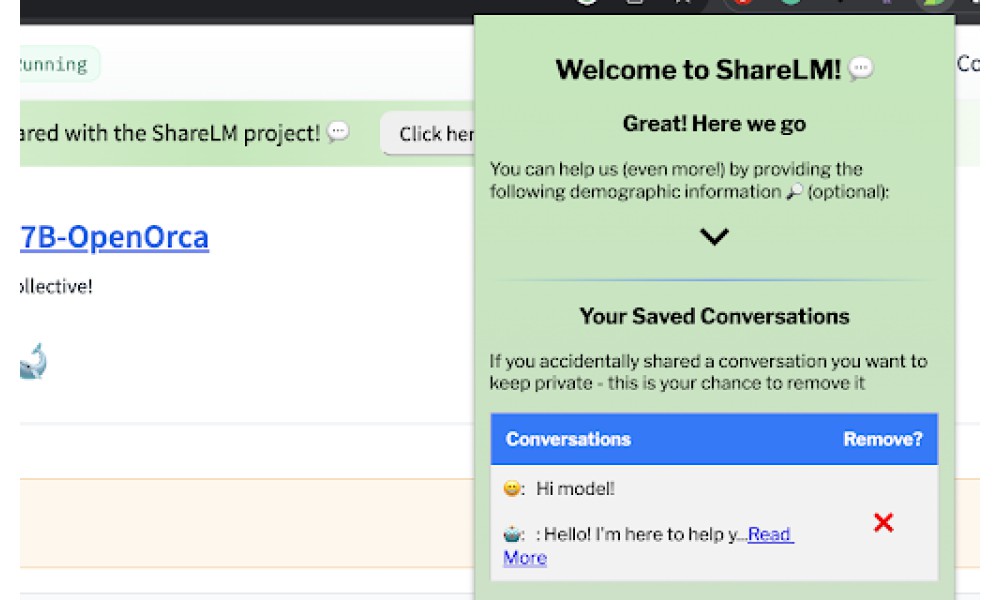The height and width of the screenshot is (600, 1000).
Task: Click the smiley emoji beside 'Hi model!'
Action: (511, 489)
